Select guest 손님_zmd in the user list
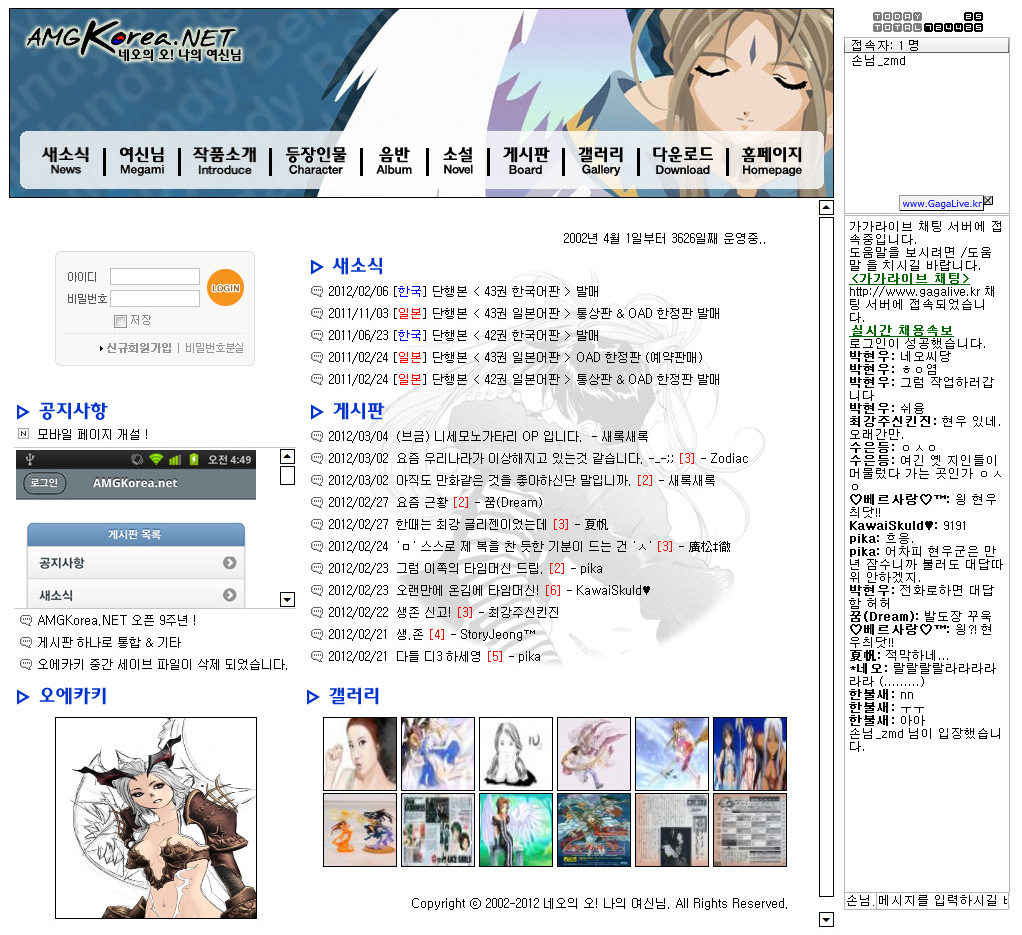 tap(879, 61)
